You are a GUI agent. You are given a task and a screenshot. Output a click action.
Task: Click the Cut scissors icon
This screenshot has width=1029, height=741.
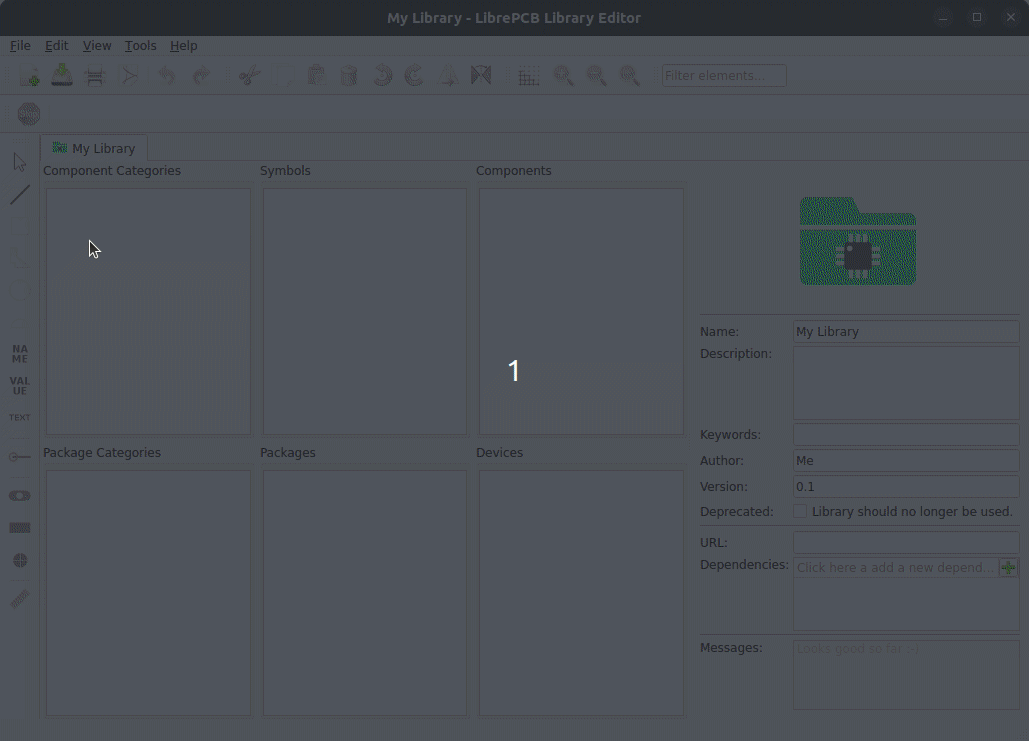tap(249, 76)
